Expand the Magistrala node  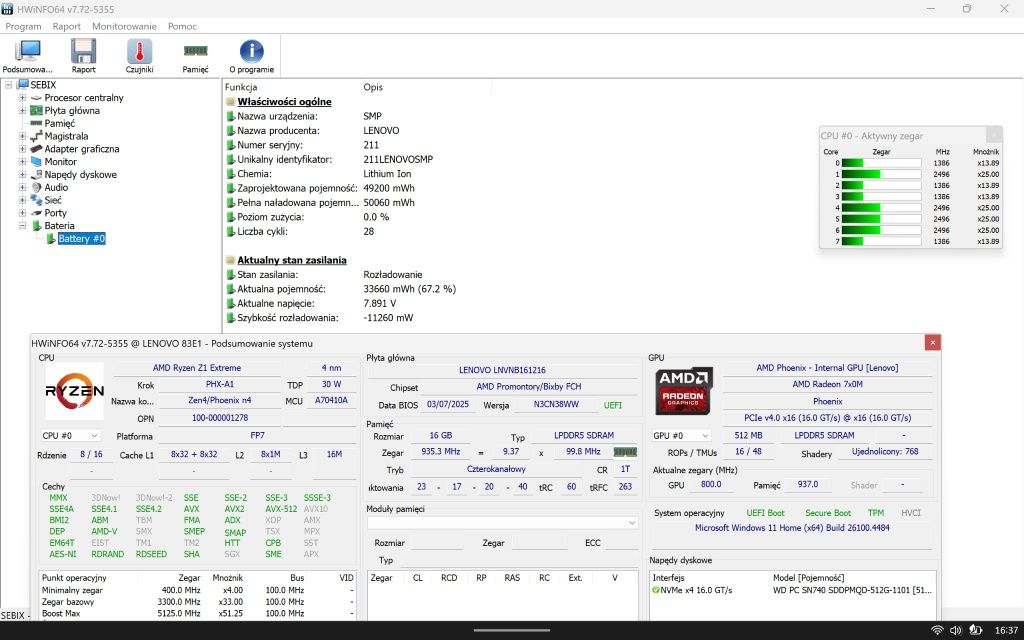click(22, 136)
